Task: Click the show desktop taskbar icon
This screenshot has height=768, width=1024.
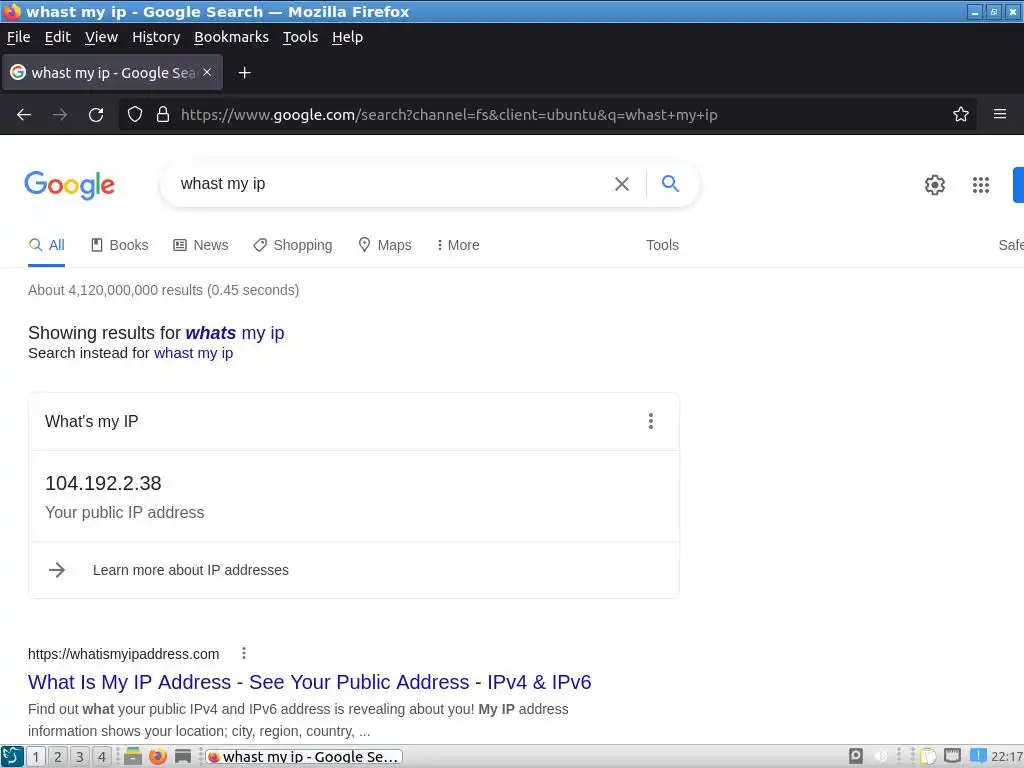Action: pyautogui.click(x=183, y=757)
